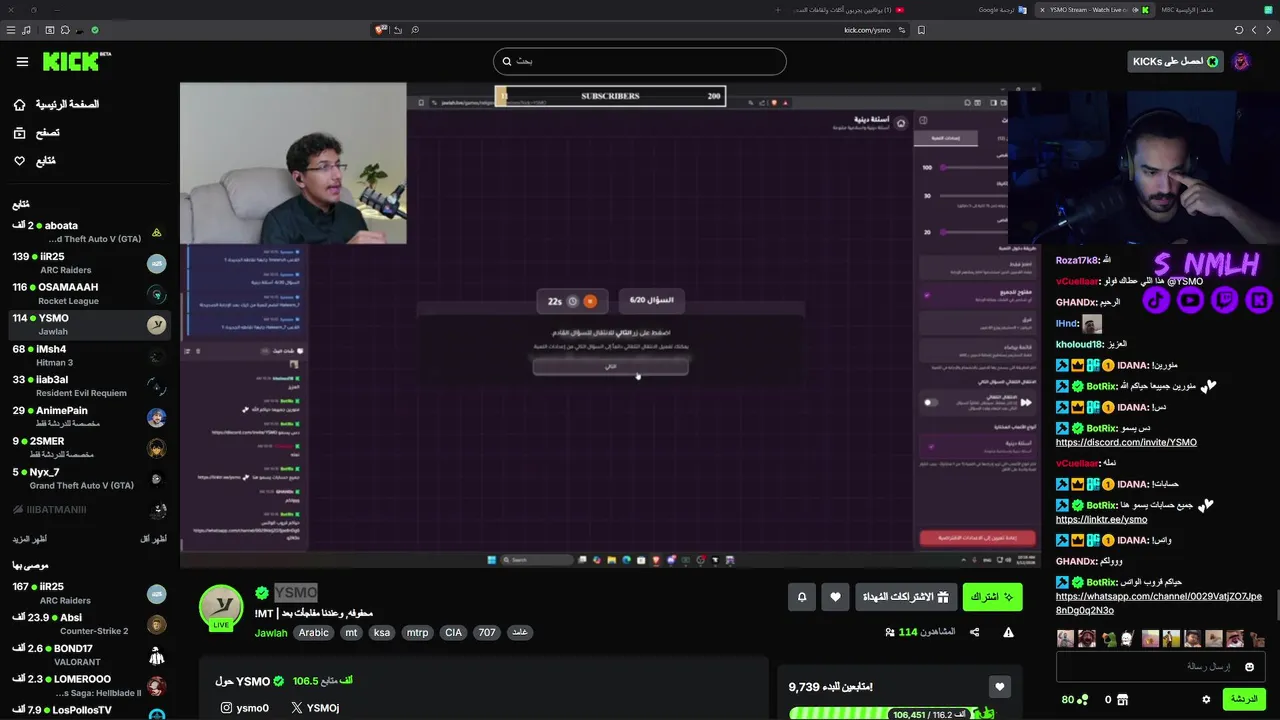Open Nyx_7 Grand Theft Auto V channel
This screenshot has height=720, width=1280.
point(89,479)
